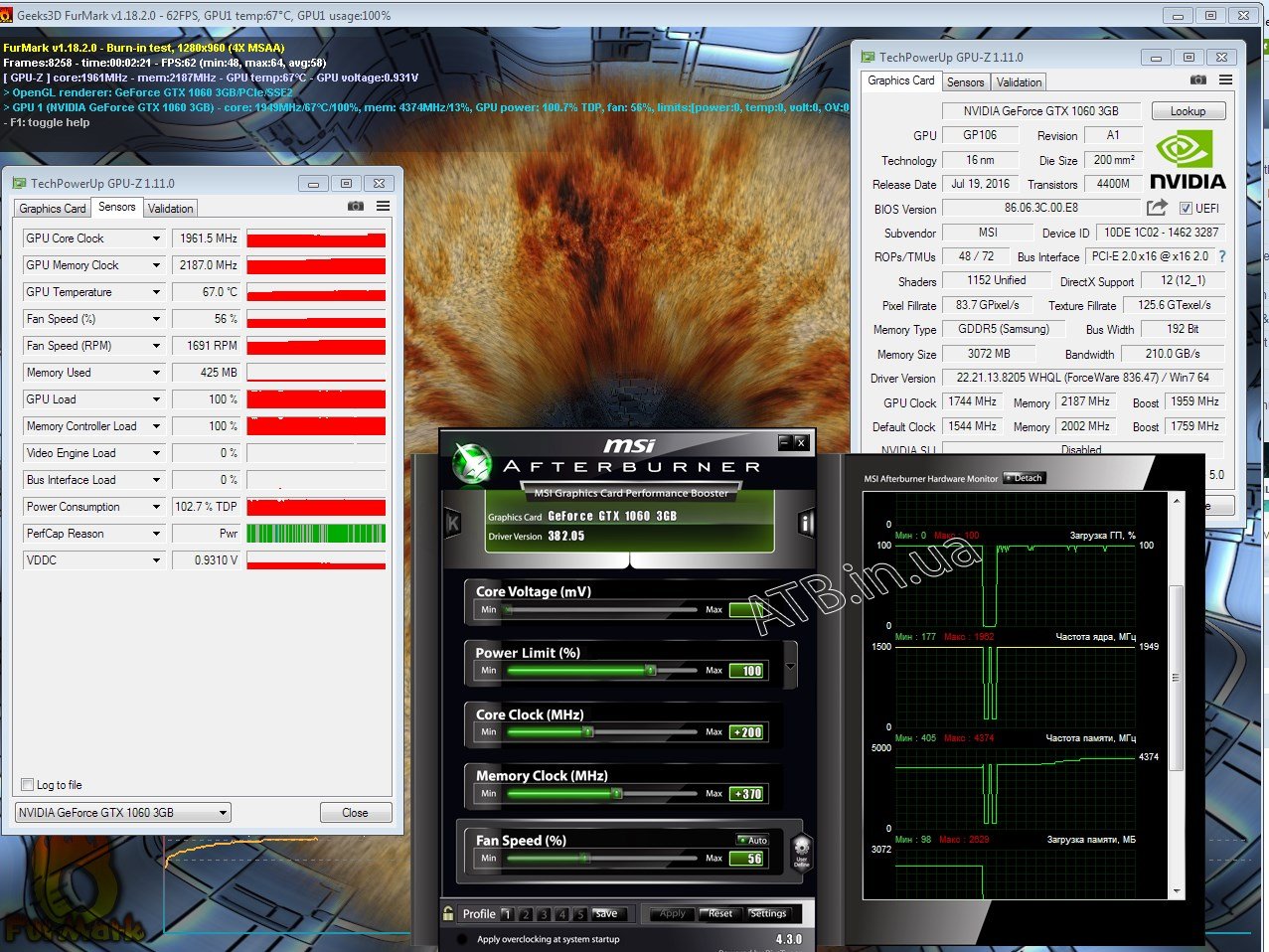1269x952 pixels.
Task: Open the Fan Speed (RPM) sensor dropdown
Action: 156,346
